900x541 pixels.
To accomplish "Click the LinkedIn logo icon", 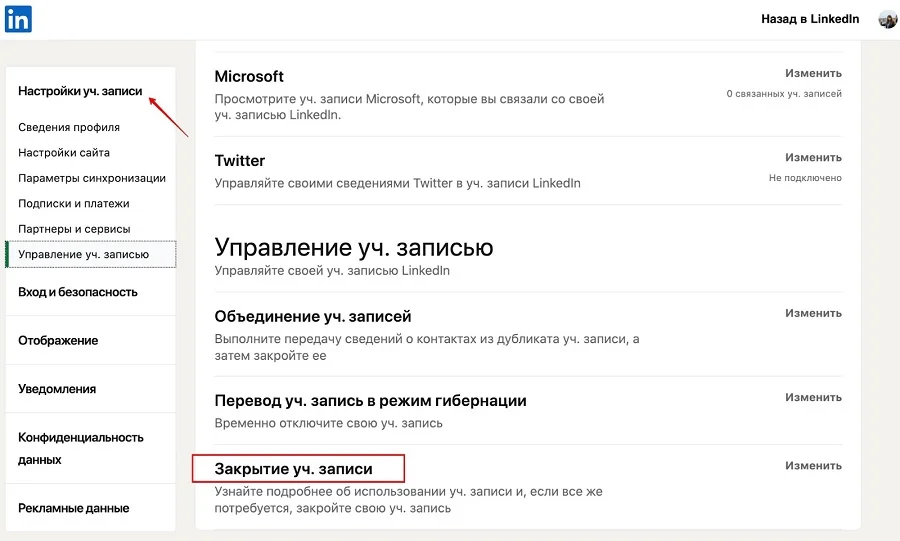I will pyautogui.click(x=18, y=19).
